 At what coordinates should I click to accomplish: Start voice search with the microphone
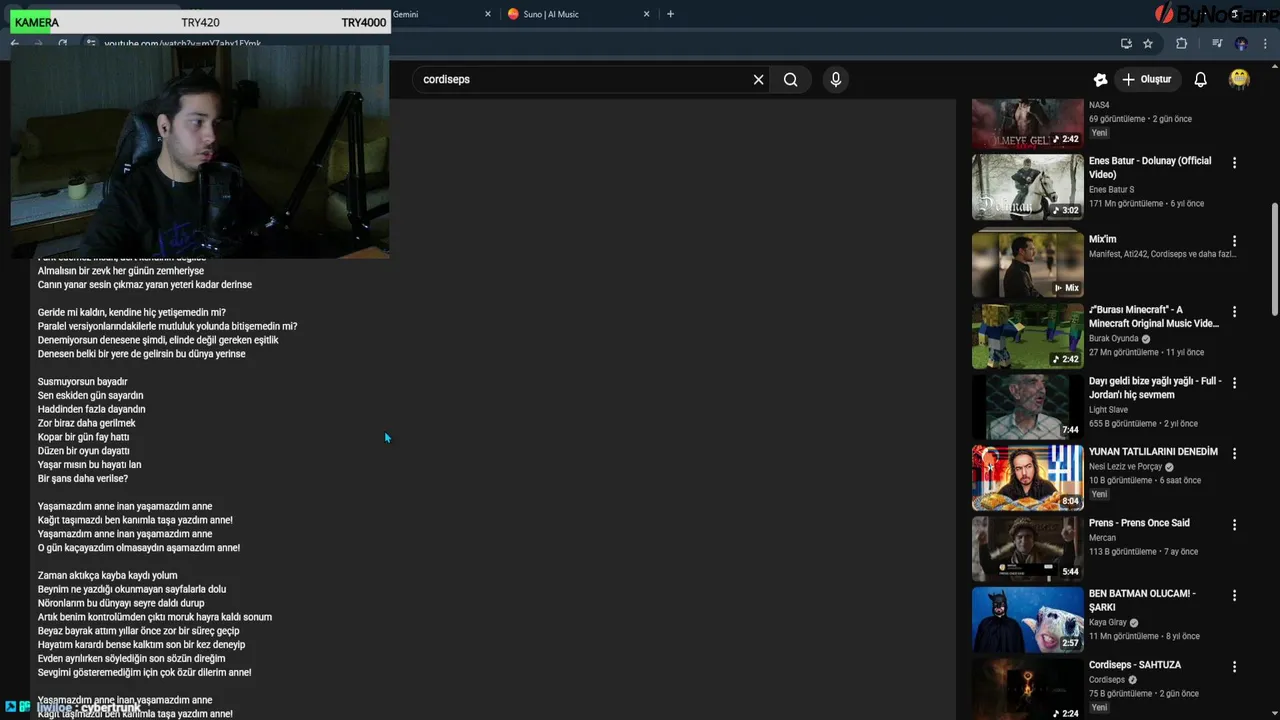pyautogui.click(x=836, y=80)
